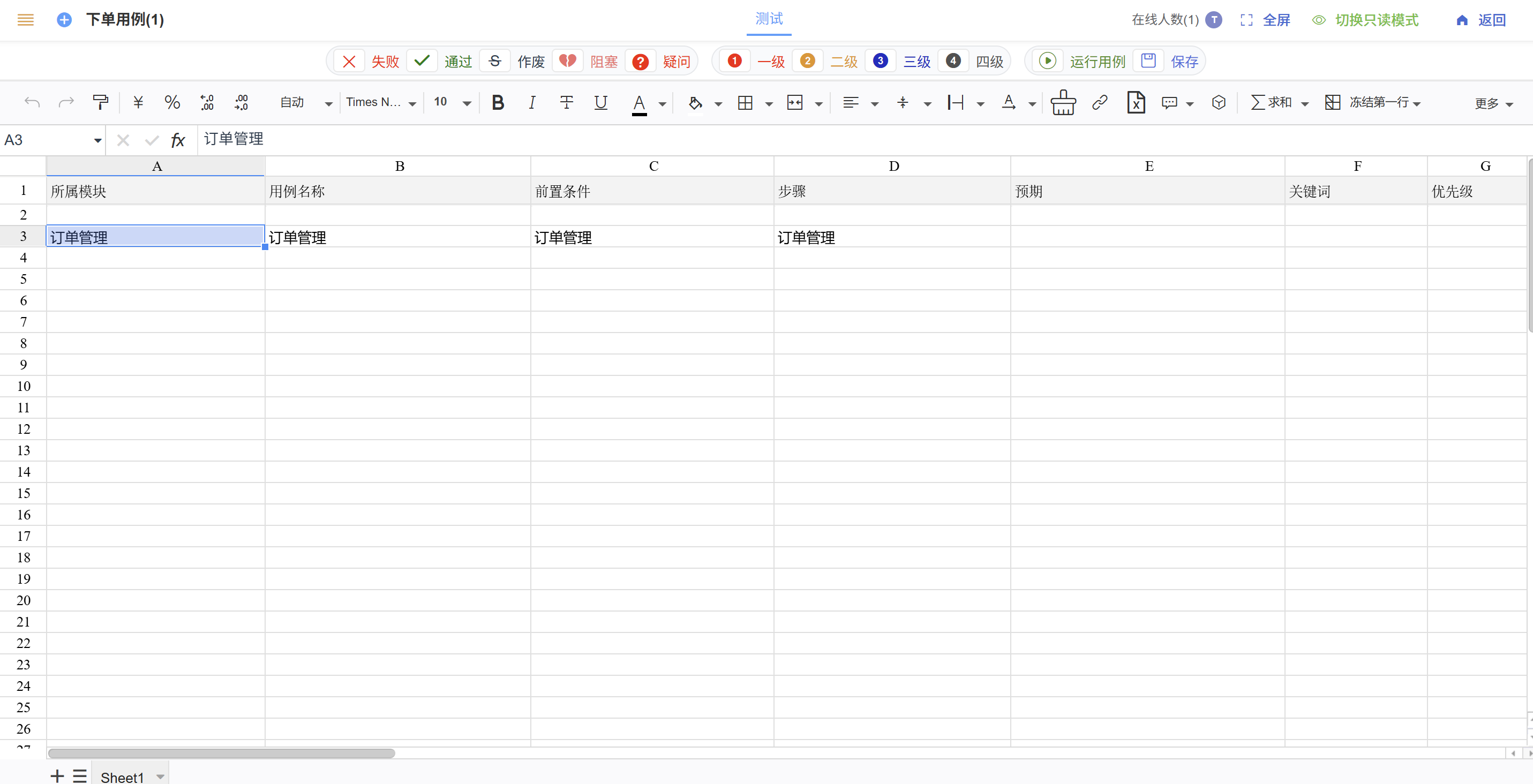Image resolution: width=1533 pixels, height=784 pixels.
Task: Apply currency format with yen icon
Action: tap(138, 102)
